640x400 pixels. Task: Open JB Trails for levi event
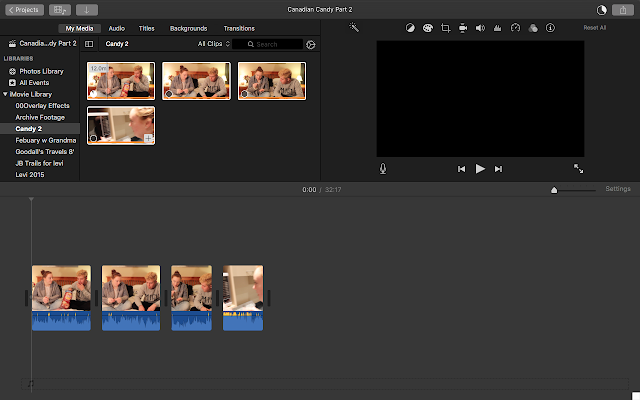[x=40, y=163]
